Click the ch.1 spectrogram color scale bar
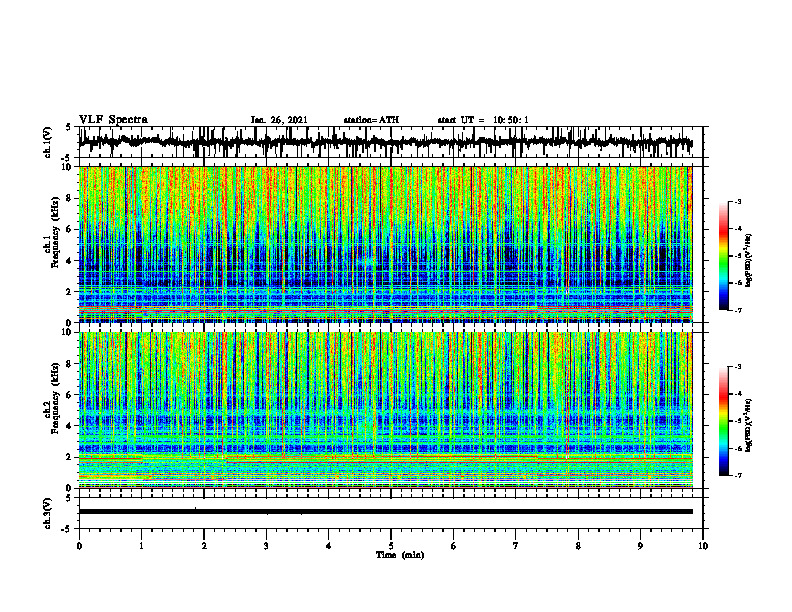 [x=723, y=256]
